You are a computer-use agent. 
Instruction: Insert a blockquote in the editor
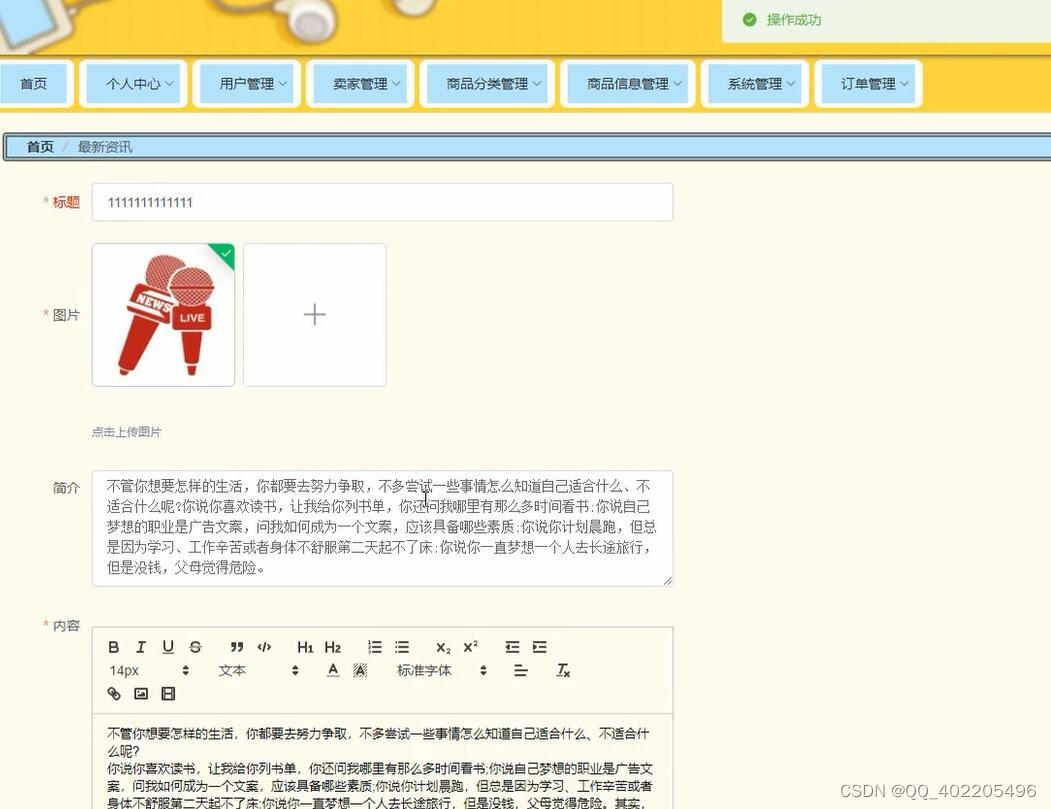pyautogui.click(x=236, y=647)
